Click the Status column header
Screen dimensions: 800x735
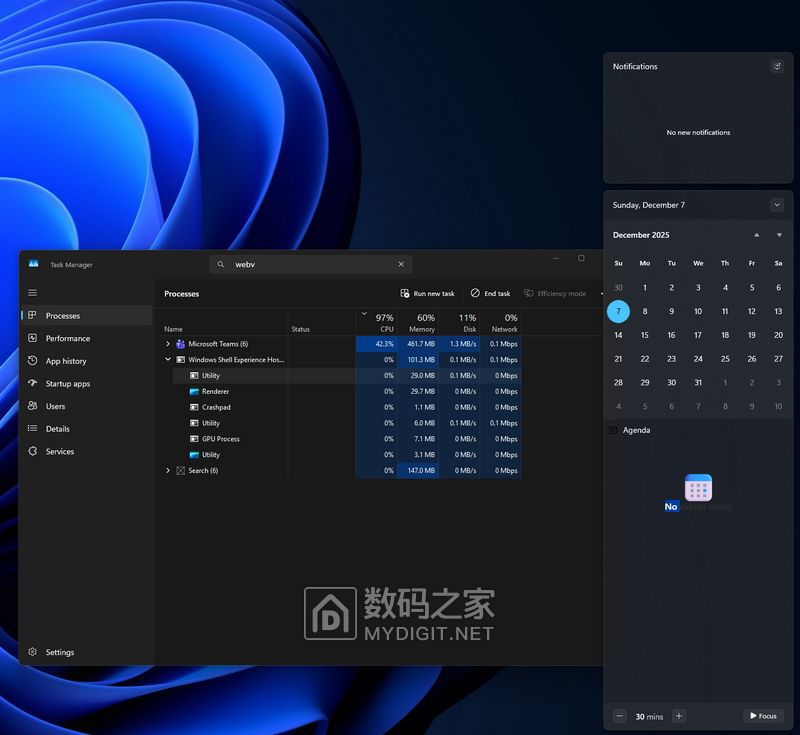321,322
